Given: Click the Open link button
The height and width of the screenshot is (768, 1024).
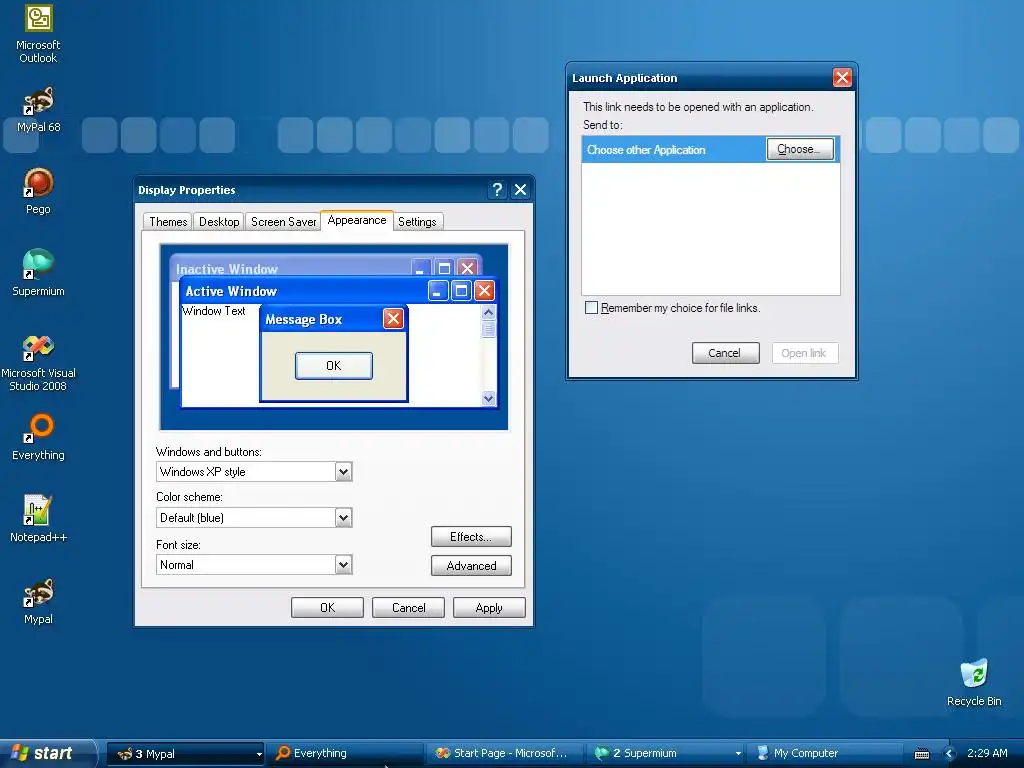Looking at the screenshot, I should coord(805,353).
